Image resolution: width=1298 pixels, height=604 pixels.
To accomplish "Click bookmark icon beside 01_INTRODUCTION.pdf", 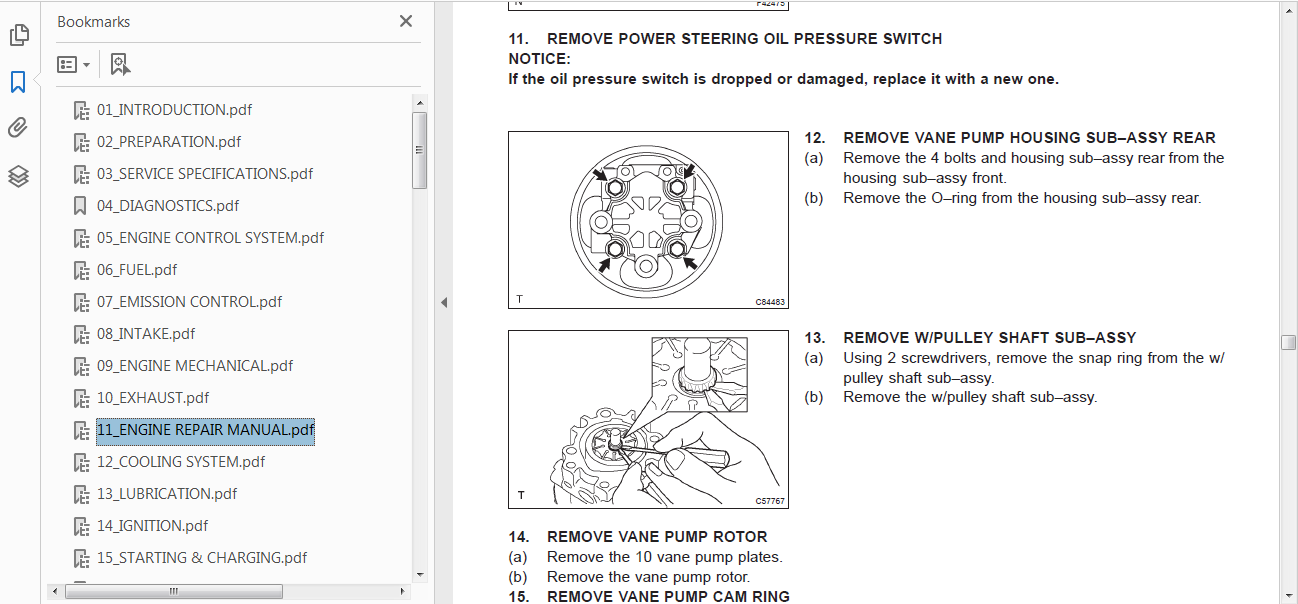I will [82, 110].
